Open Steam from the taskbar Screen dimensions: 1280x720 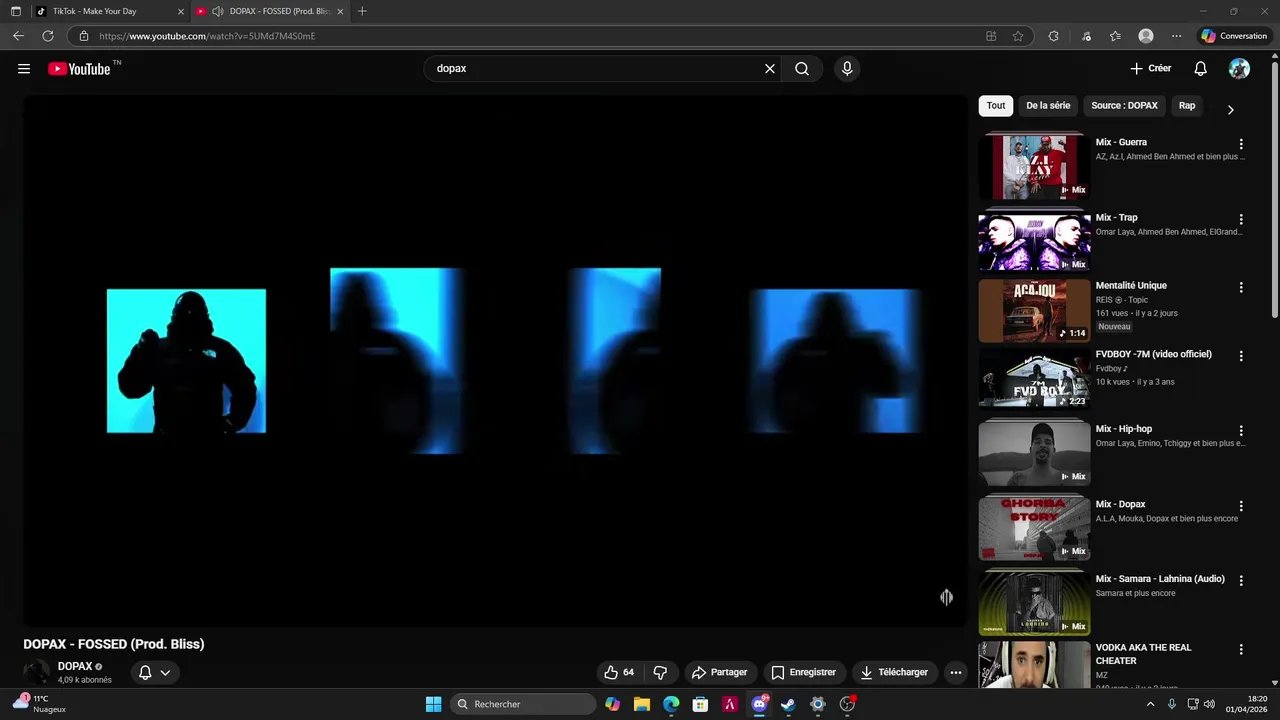pos(788,704)
